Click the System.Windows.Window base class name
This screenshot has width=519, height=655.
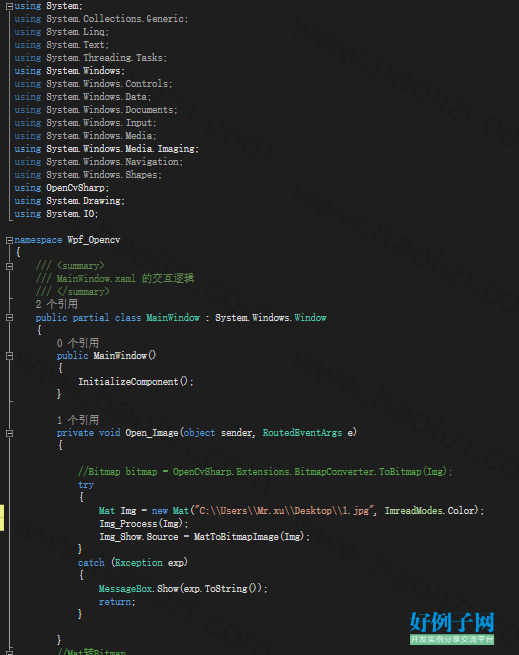(x=271, y=318)
